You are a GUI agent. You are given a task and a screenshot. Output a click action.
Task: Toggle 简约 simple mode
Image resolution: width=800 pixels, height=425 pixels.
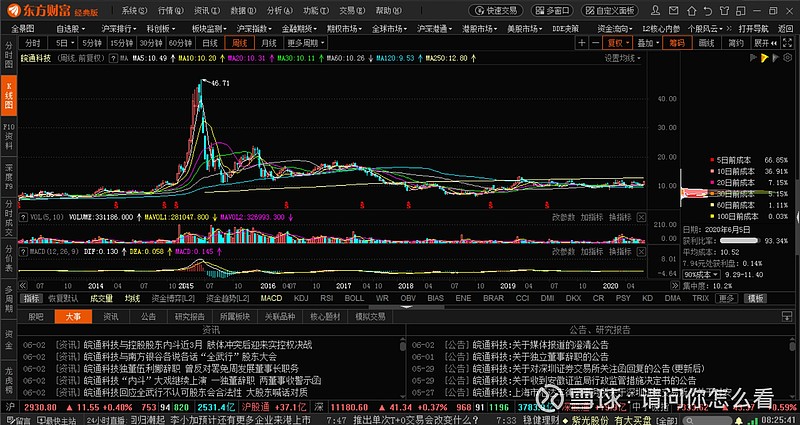pos(736,43)
